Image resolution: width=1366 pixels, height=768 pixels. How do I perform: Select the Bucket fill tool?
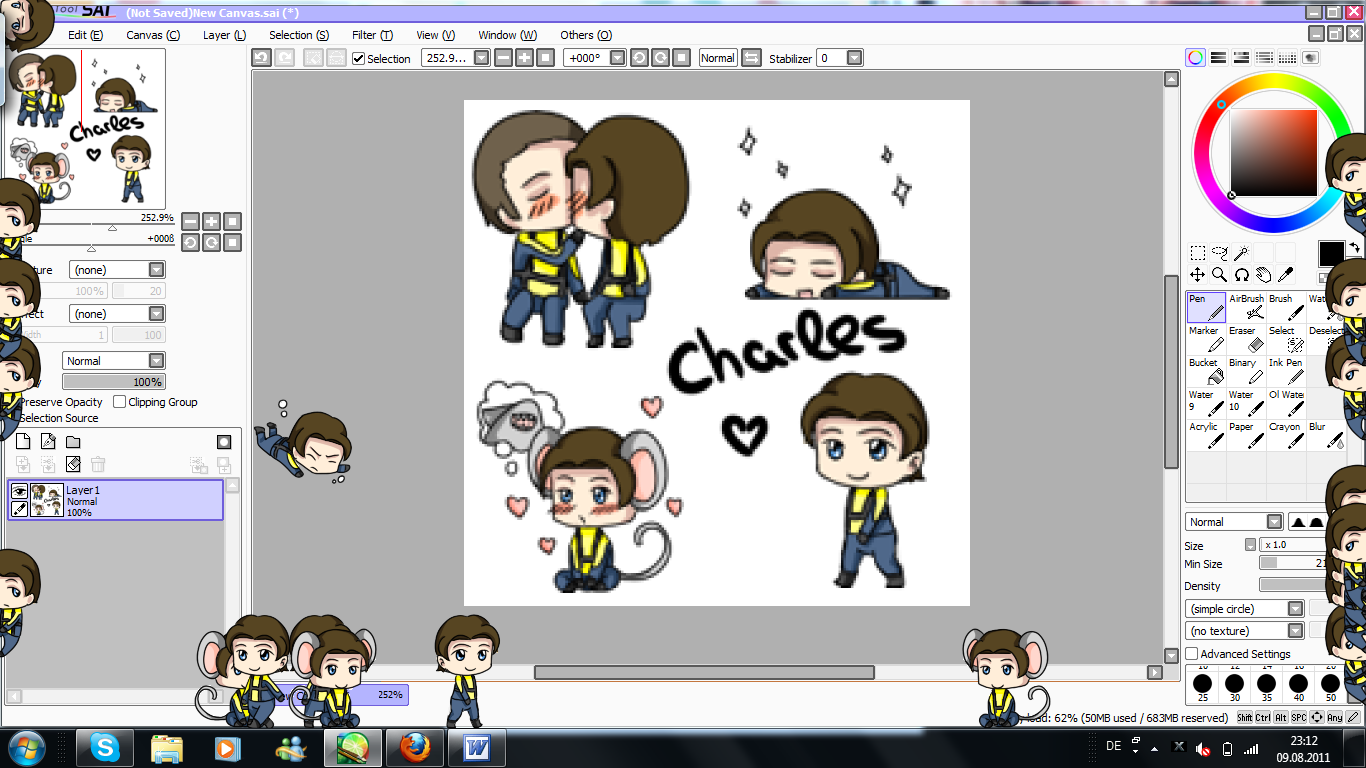[x=1206, y=371]
